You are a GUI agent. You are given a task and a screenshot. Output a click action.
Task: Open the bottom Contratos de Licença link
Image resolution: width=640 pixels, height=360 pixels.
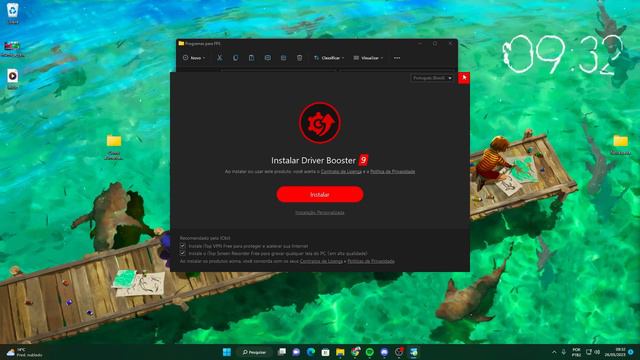[x=321, y=261]
